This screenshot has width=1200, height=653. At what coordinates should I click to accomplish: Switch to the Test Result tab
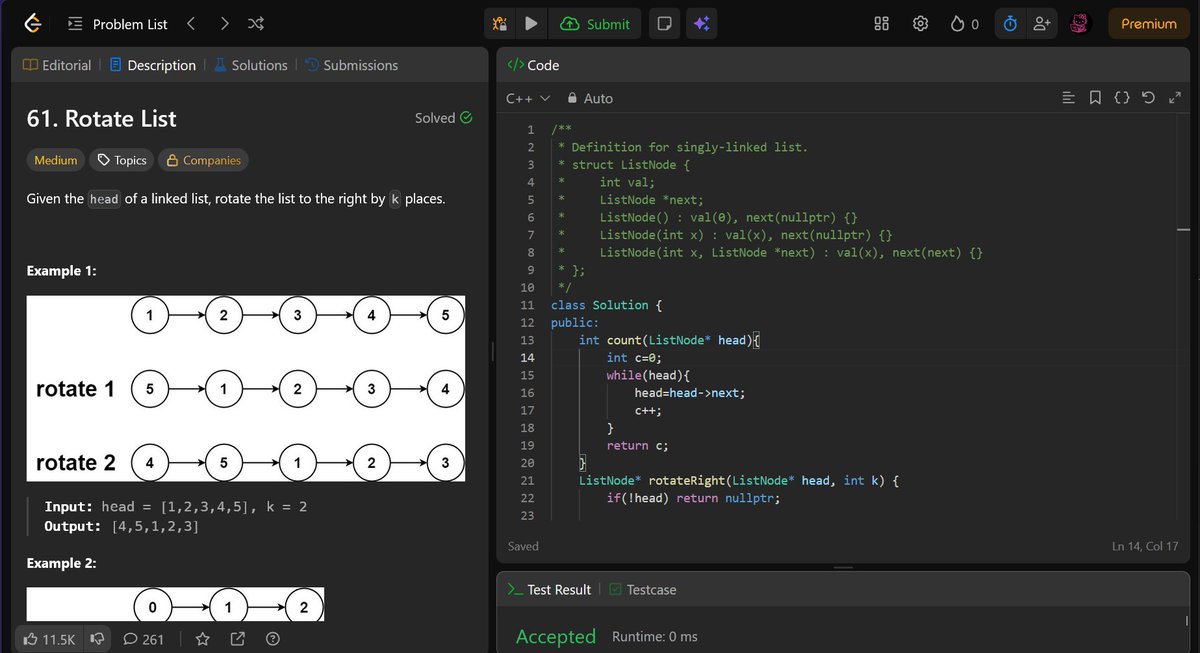[x=549, y=590]
